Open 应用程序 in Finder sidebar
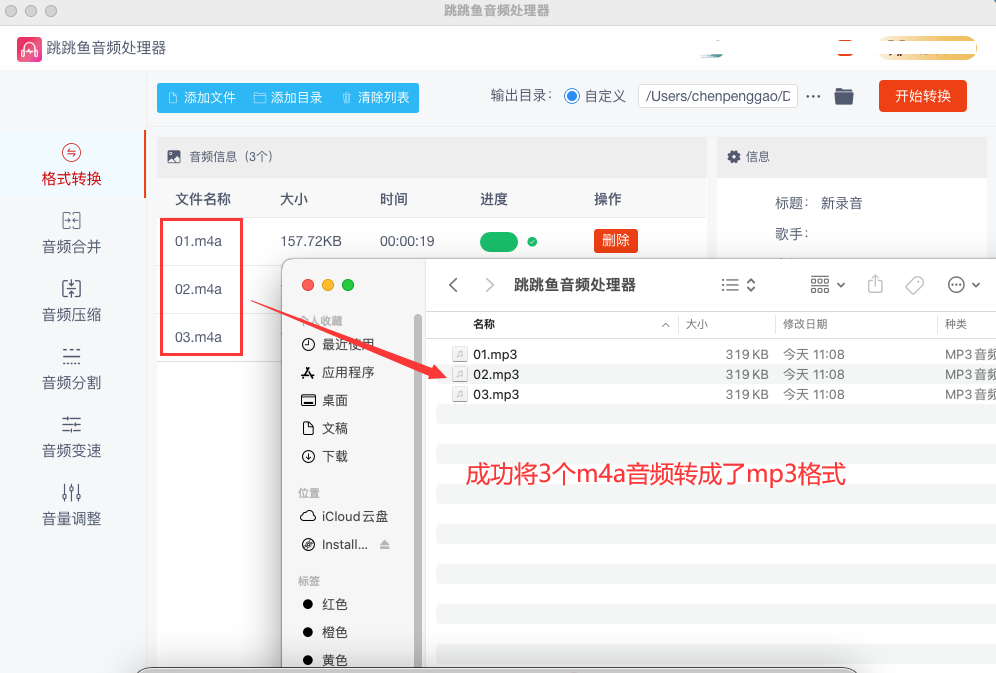 [x=347, y=373]
